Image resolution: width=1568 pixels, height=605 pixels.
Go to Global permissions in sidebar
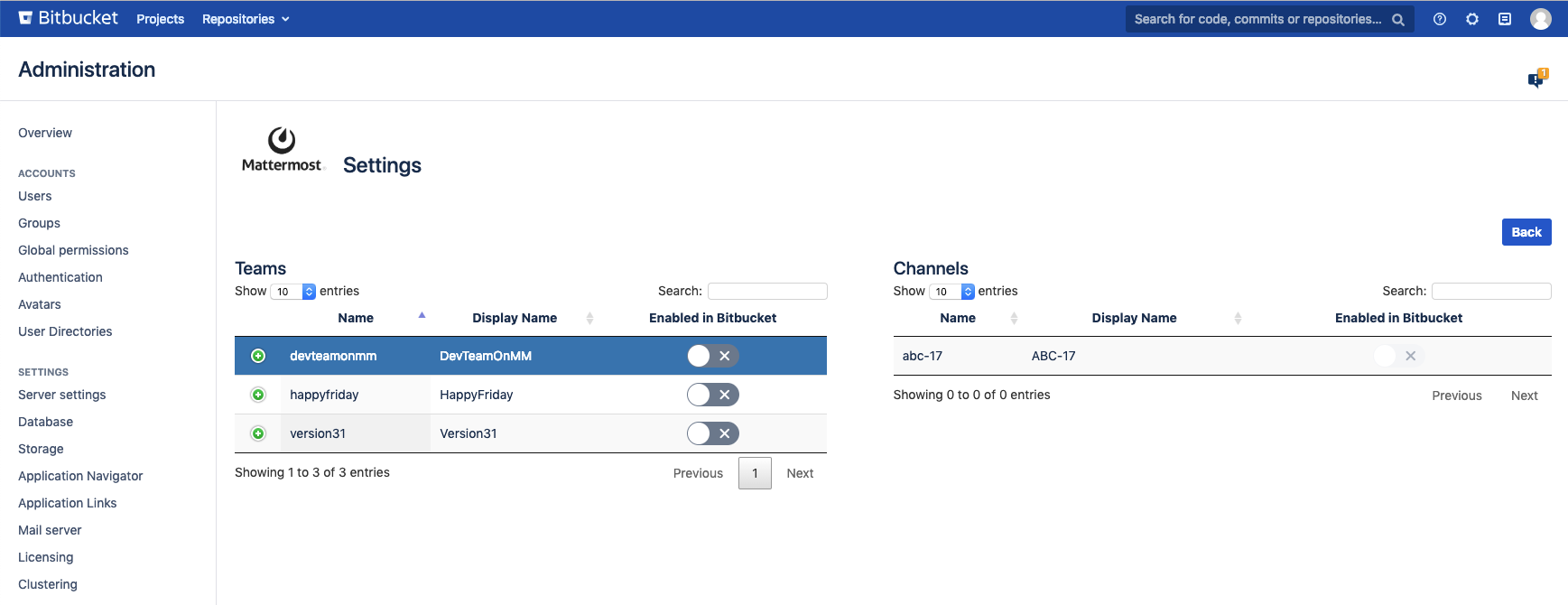click(x=73, y=250)
